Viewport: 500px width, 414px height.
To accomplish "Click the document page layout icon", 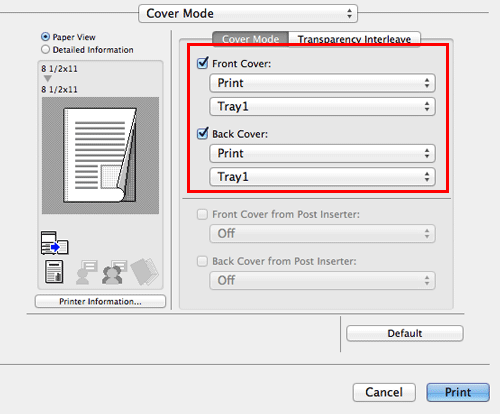I will pos(54,272).
